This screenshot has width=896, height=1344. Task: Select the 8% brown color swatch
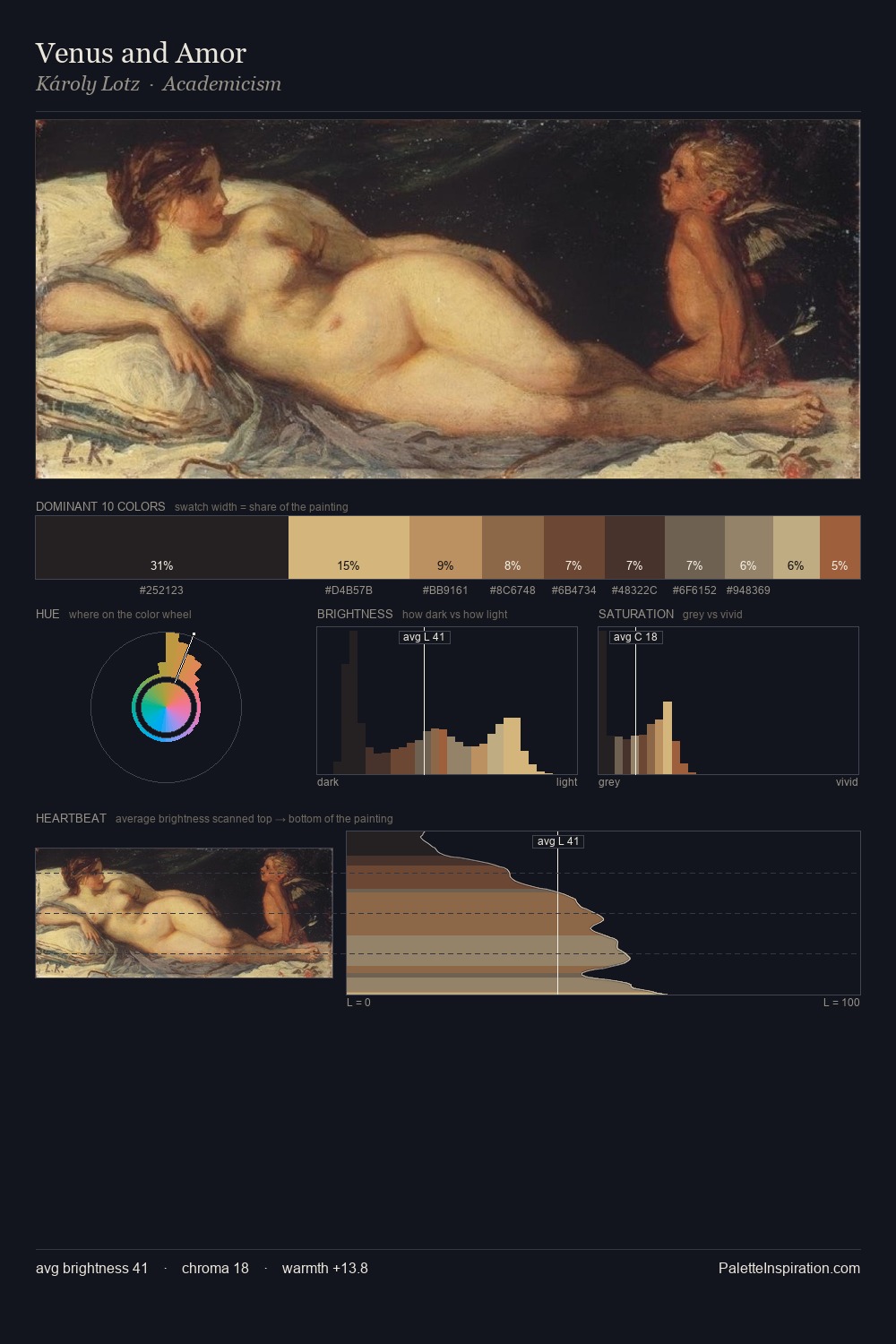[x=513, y=547]
